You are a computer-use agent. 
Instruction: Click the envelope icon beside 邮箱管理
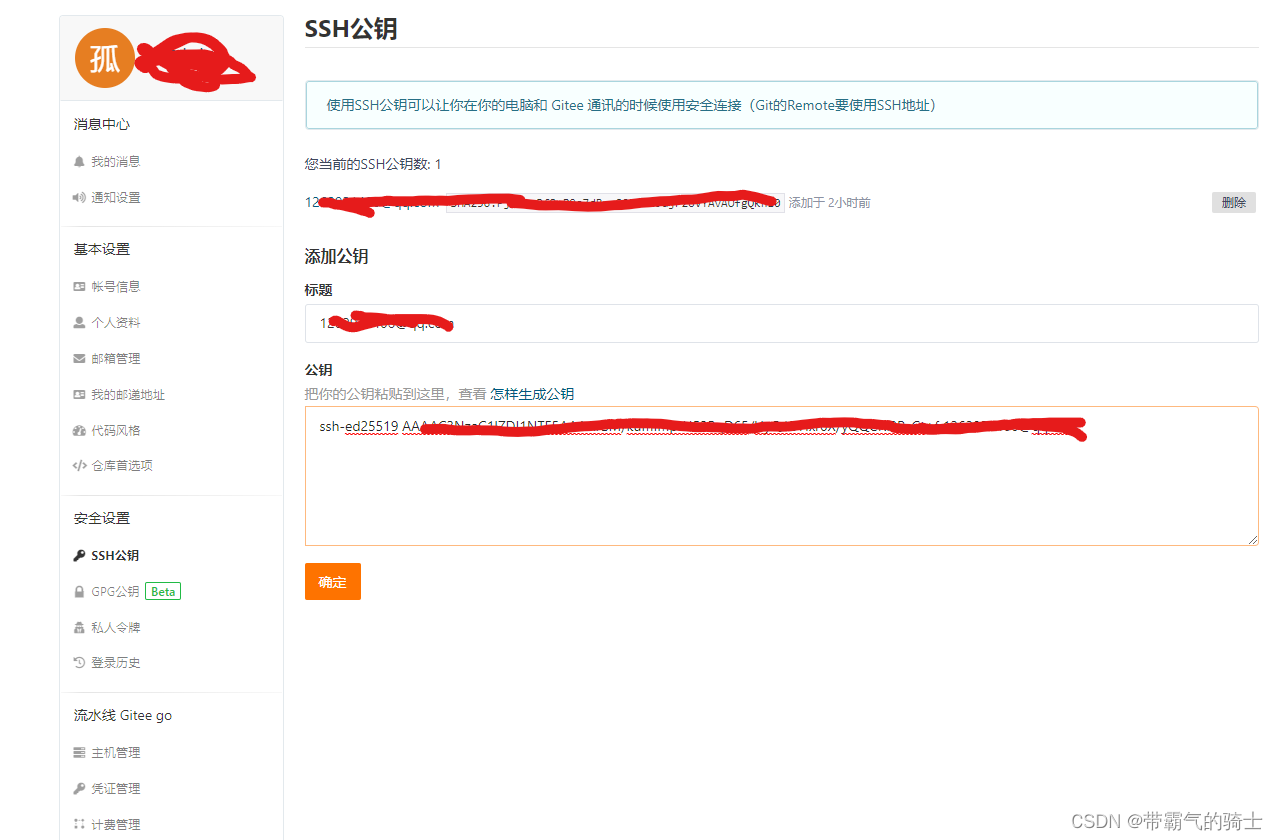click(x=79, y=358)
